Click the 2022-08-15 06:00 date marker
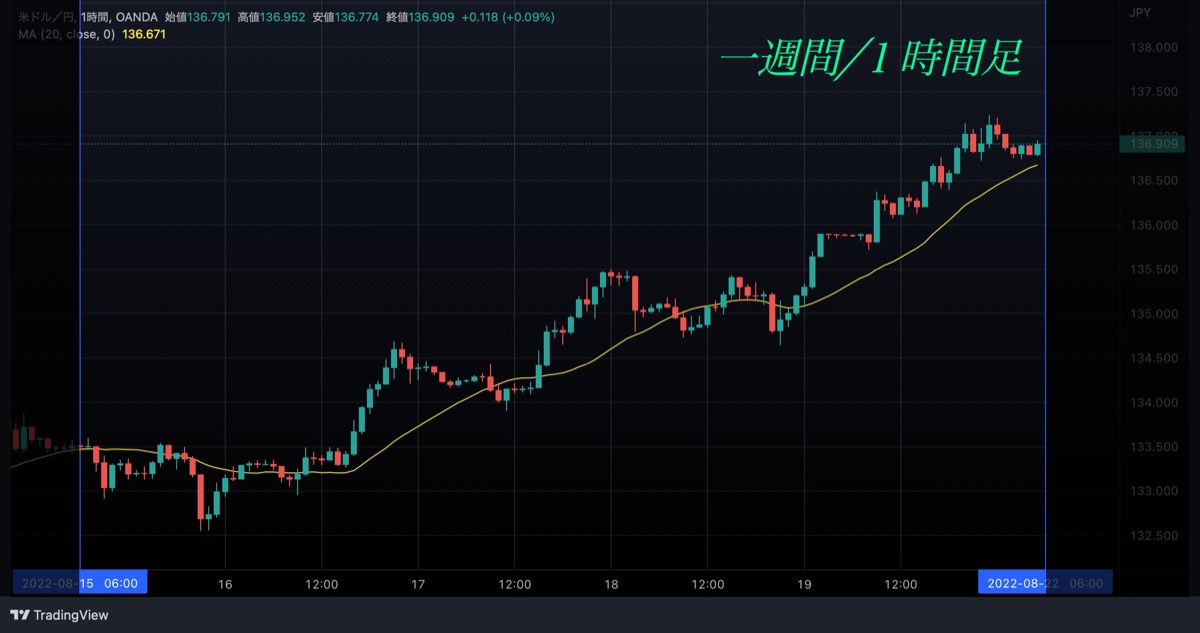 tap(80, 582)
